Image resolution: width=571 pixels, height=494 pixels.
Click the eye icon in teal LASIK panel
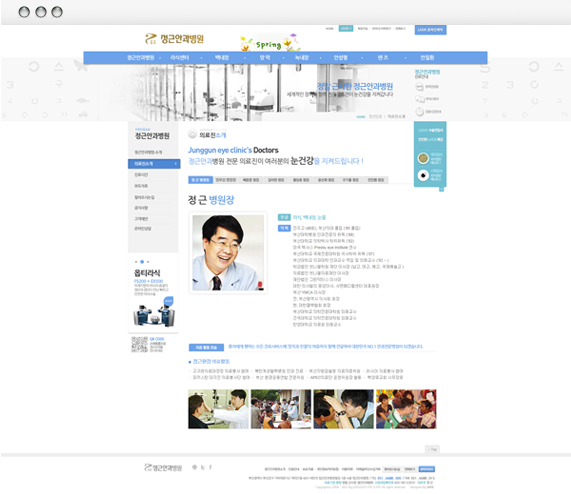(x=423, y=175)
